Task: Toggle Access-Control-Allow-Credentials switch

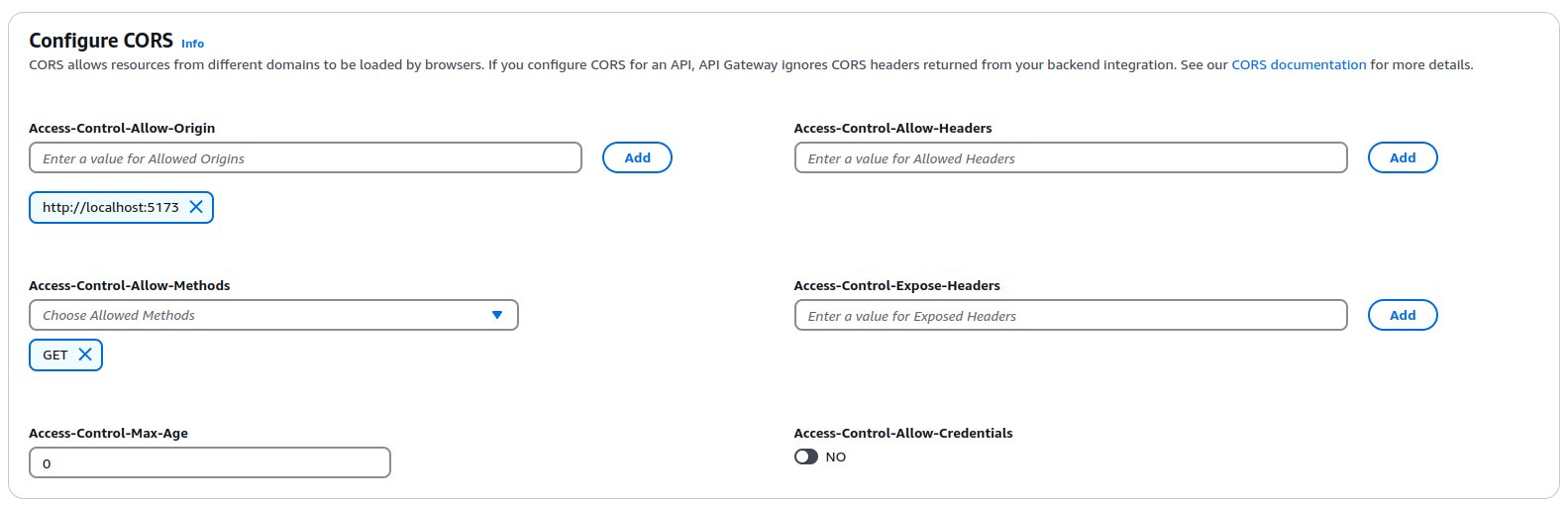Action: [x=806, y=457]
